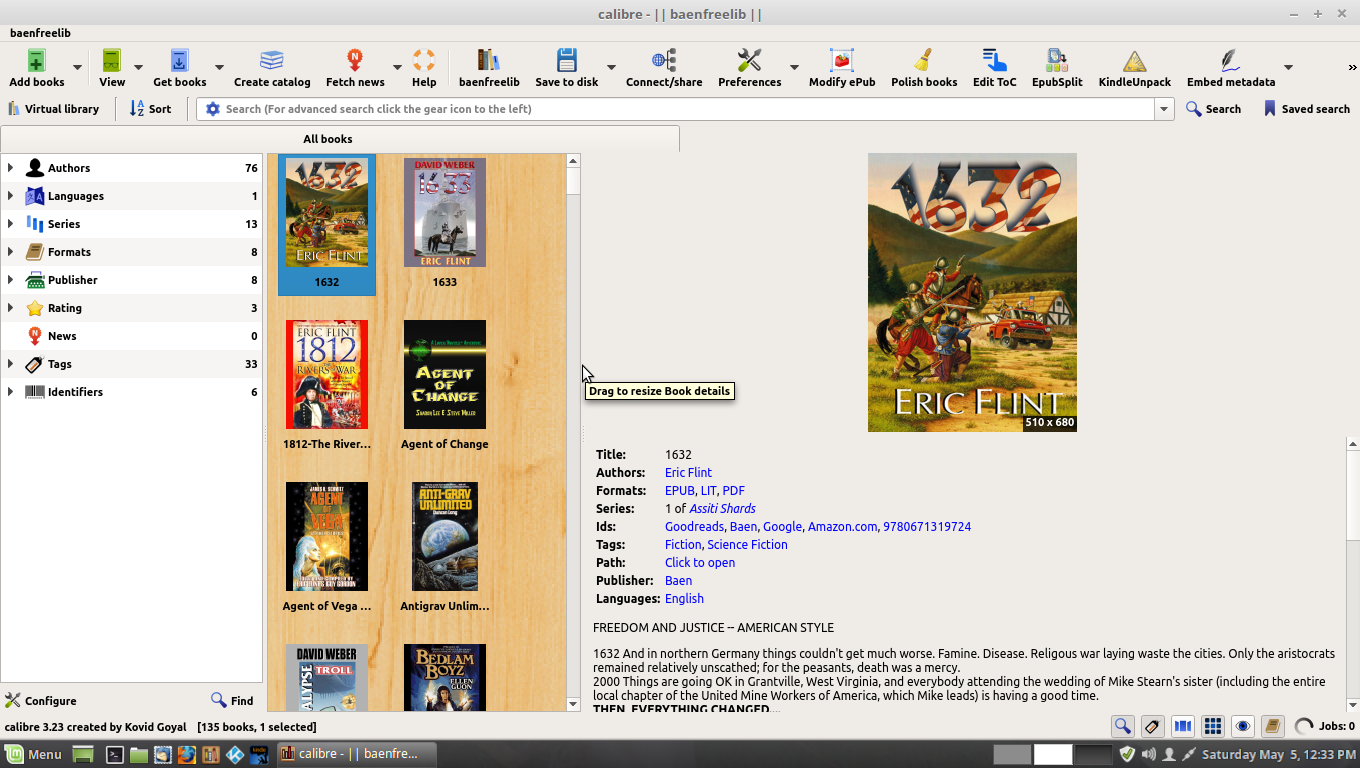Open the Create catalog tool
1360x768 pixels.
point(272,61)
